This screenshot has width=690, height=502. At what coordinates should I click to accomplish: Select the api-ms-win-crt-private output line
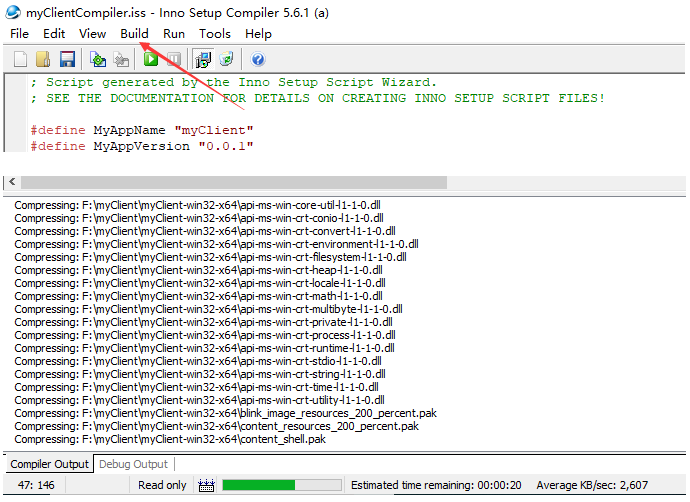pyautogui.click(x=203, y=322)
